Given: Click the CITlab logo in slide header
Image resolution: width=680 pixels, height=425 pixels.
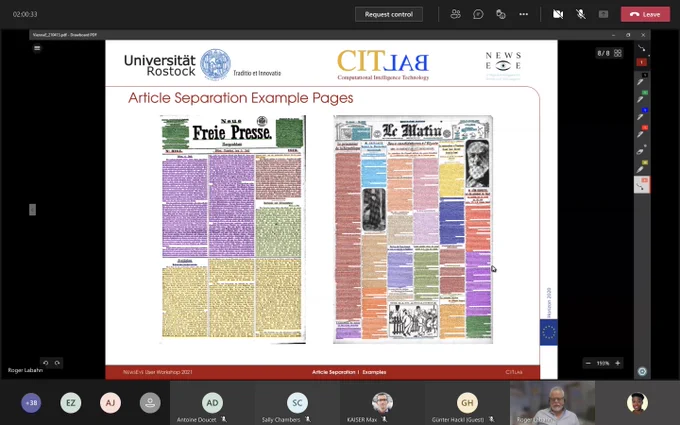Looking at the screenshot, I should pos(383,65).
